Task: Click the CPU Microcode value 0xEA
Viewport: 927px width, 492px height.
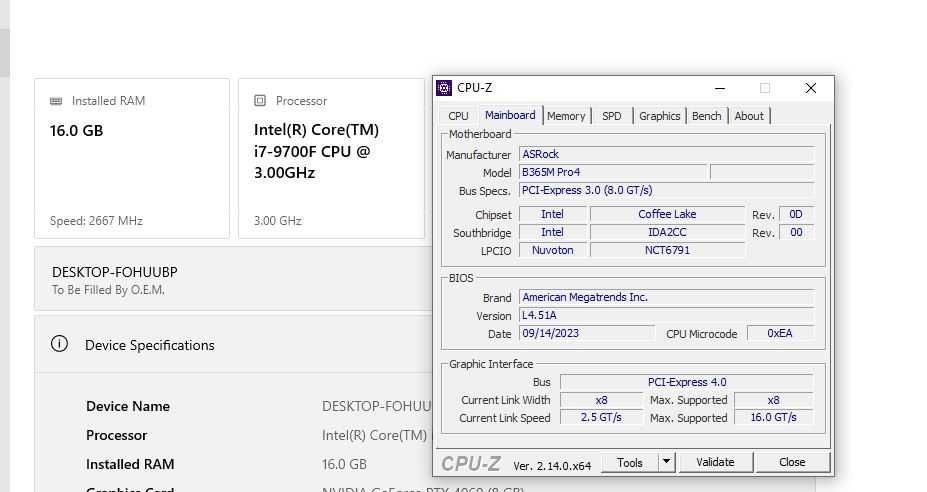Action: pos(780,334)
